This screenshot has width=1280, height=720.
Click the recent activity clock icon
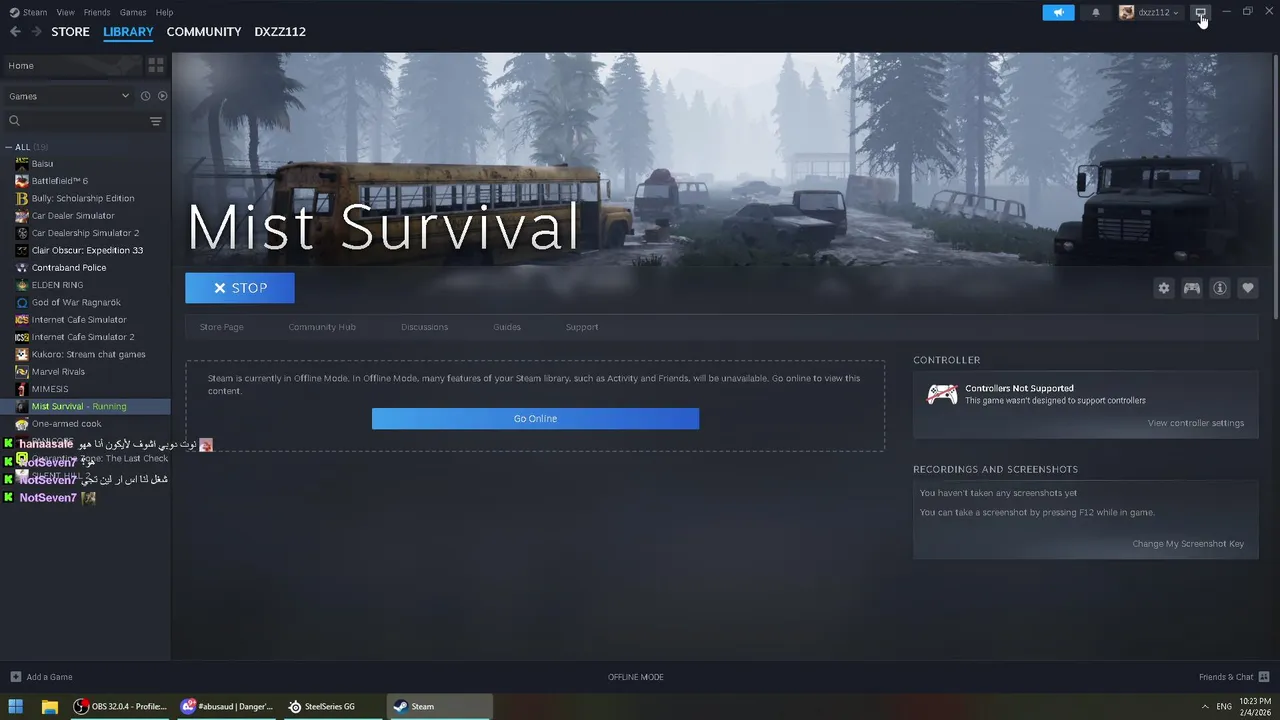click(x=145, y=96)
